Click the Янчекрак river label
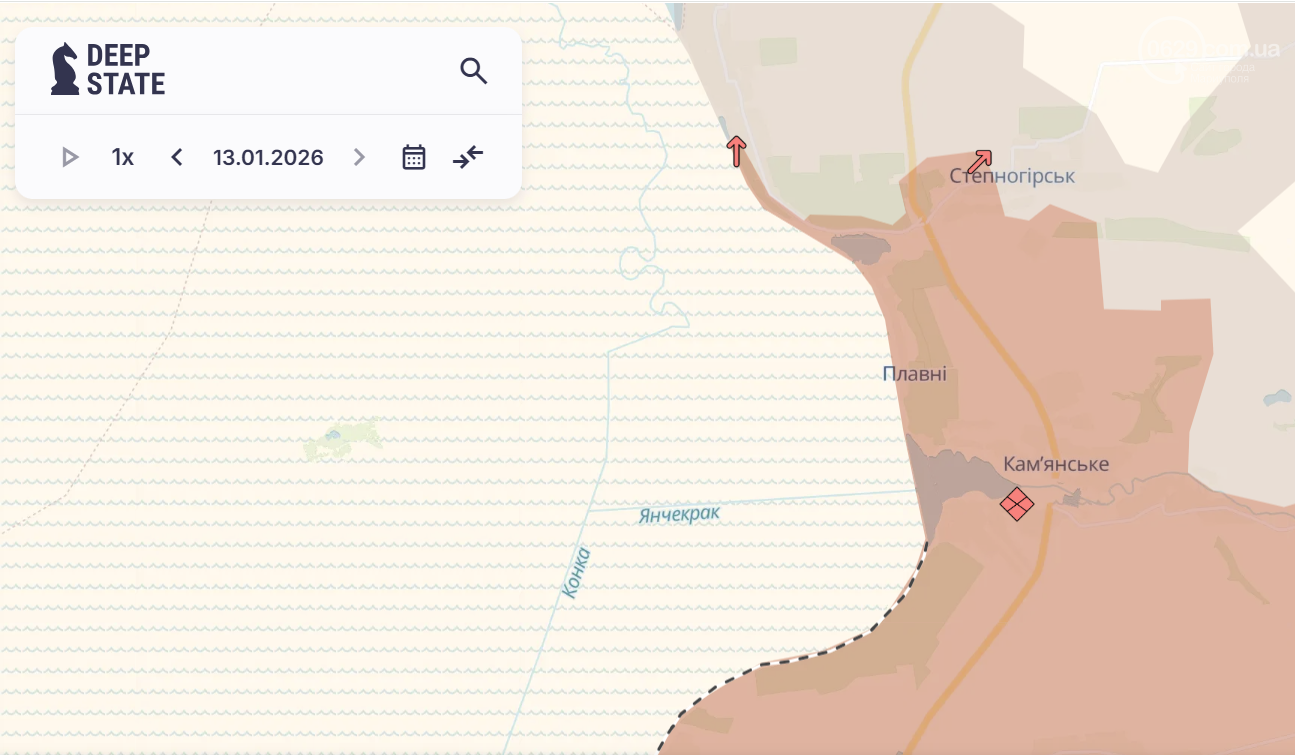This screenshot has width=1295, height=755. [679, 515]
